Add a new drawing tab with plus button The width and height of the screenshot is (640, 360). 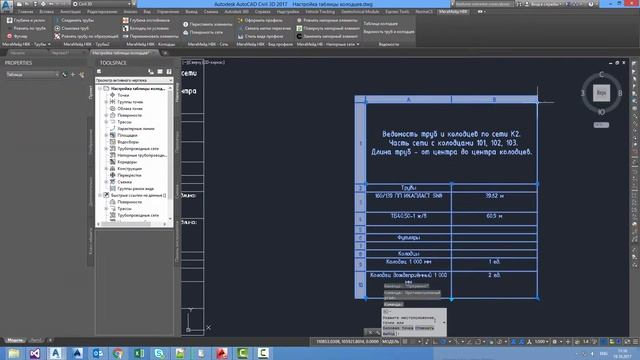pos(165,53)
